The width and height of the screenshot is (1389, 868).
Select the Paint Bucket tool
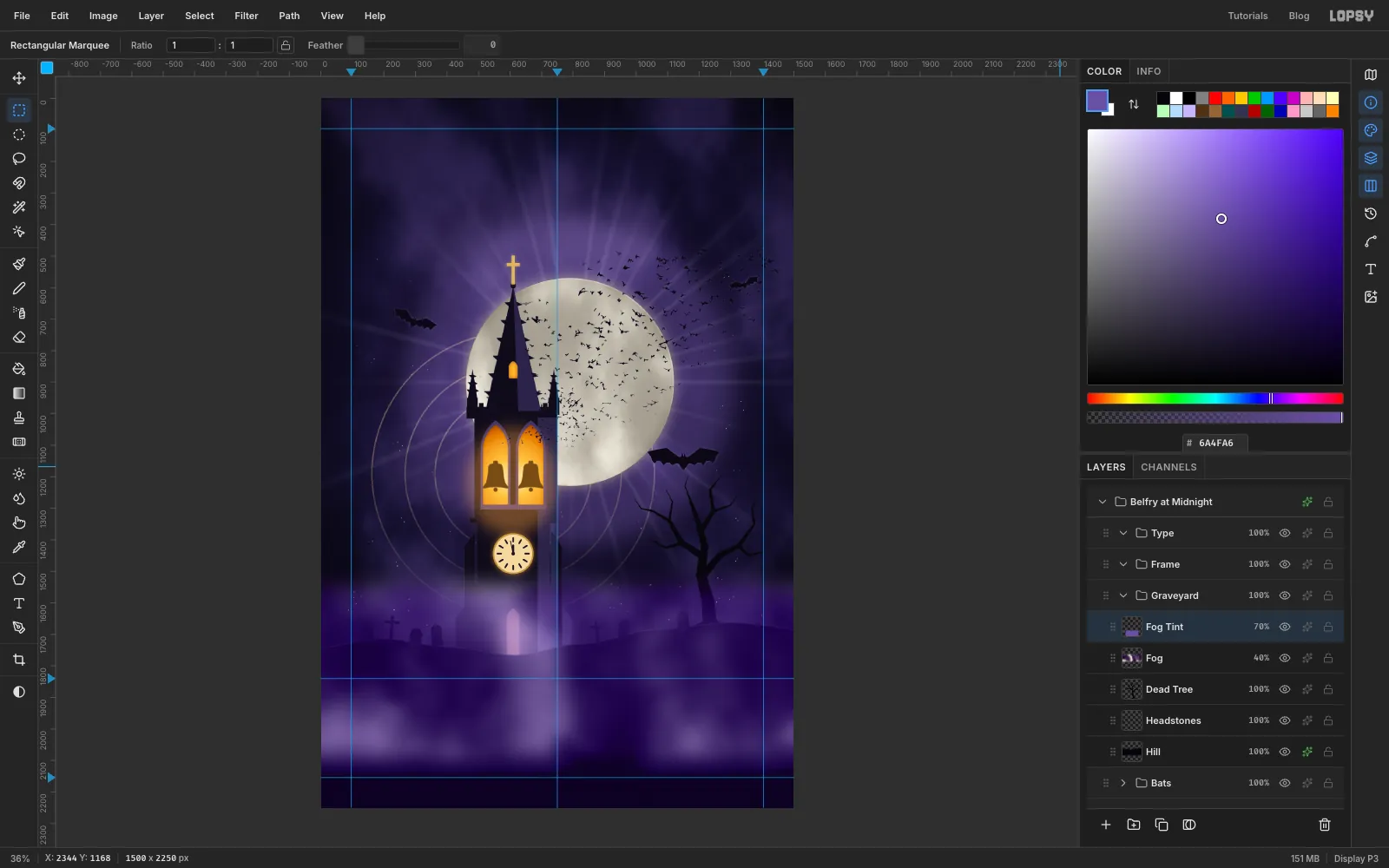[x=19, y=369]
